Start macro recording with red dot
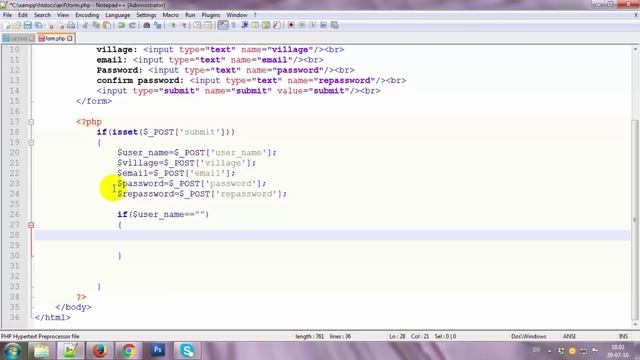640x360 pixels. (291, 25)
